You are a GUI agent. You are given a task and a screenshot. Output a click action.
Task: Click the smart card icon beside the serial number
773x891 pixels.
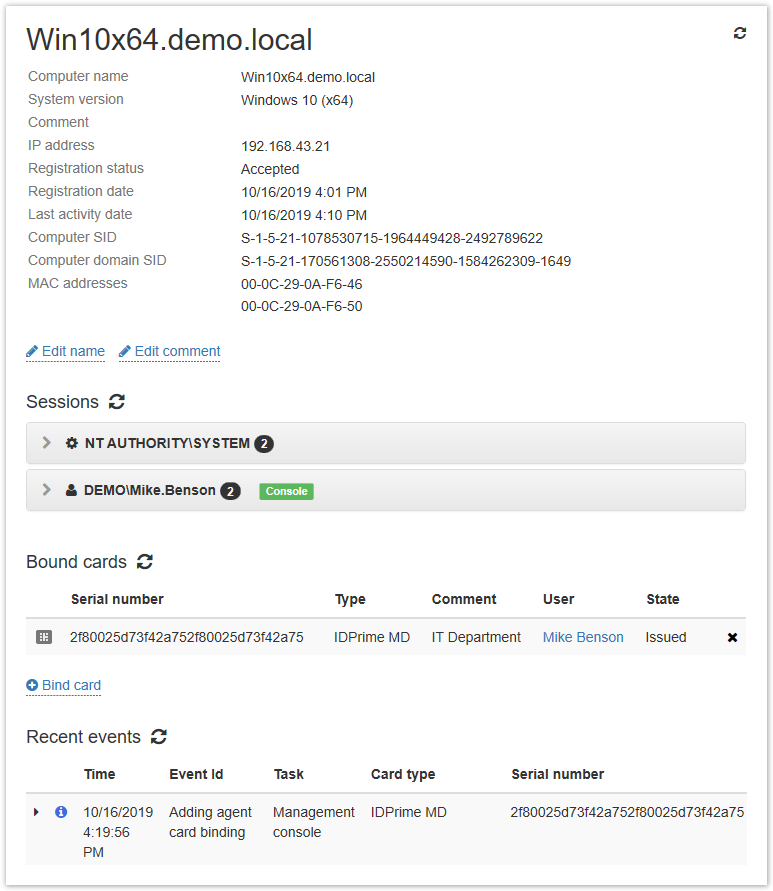click(x=43, y=637)
